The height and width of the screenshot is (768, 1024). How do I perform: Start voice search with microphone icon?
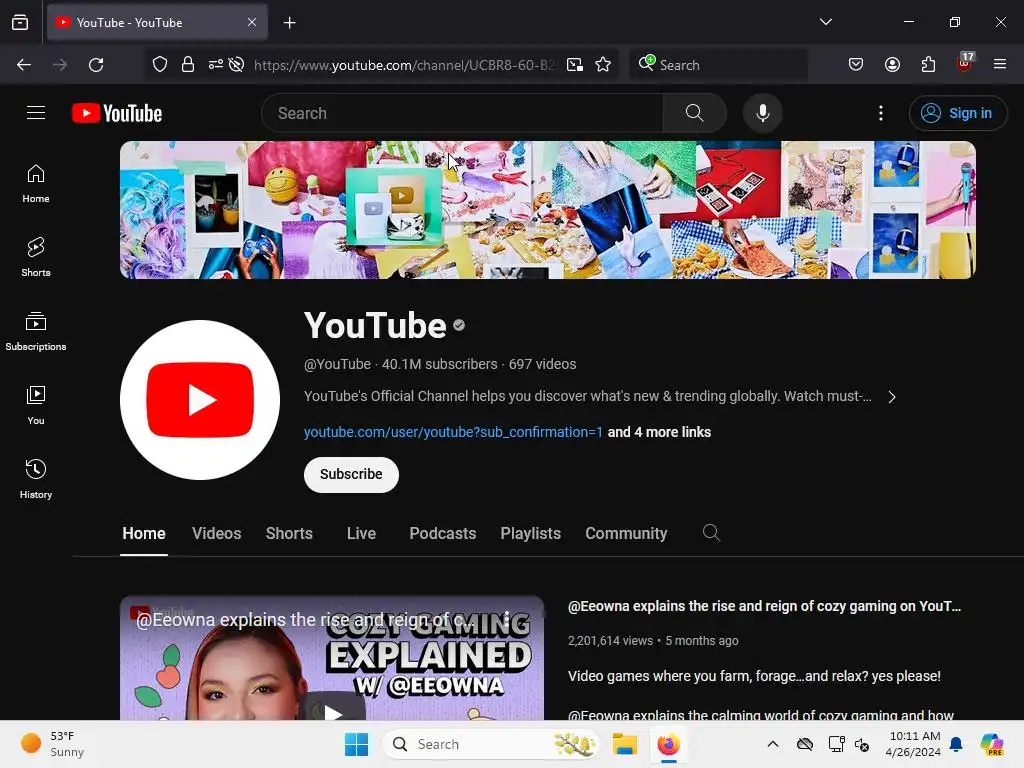[762, 113]
